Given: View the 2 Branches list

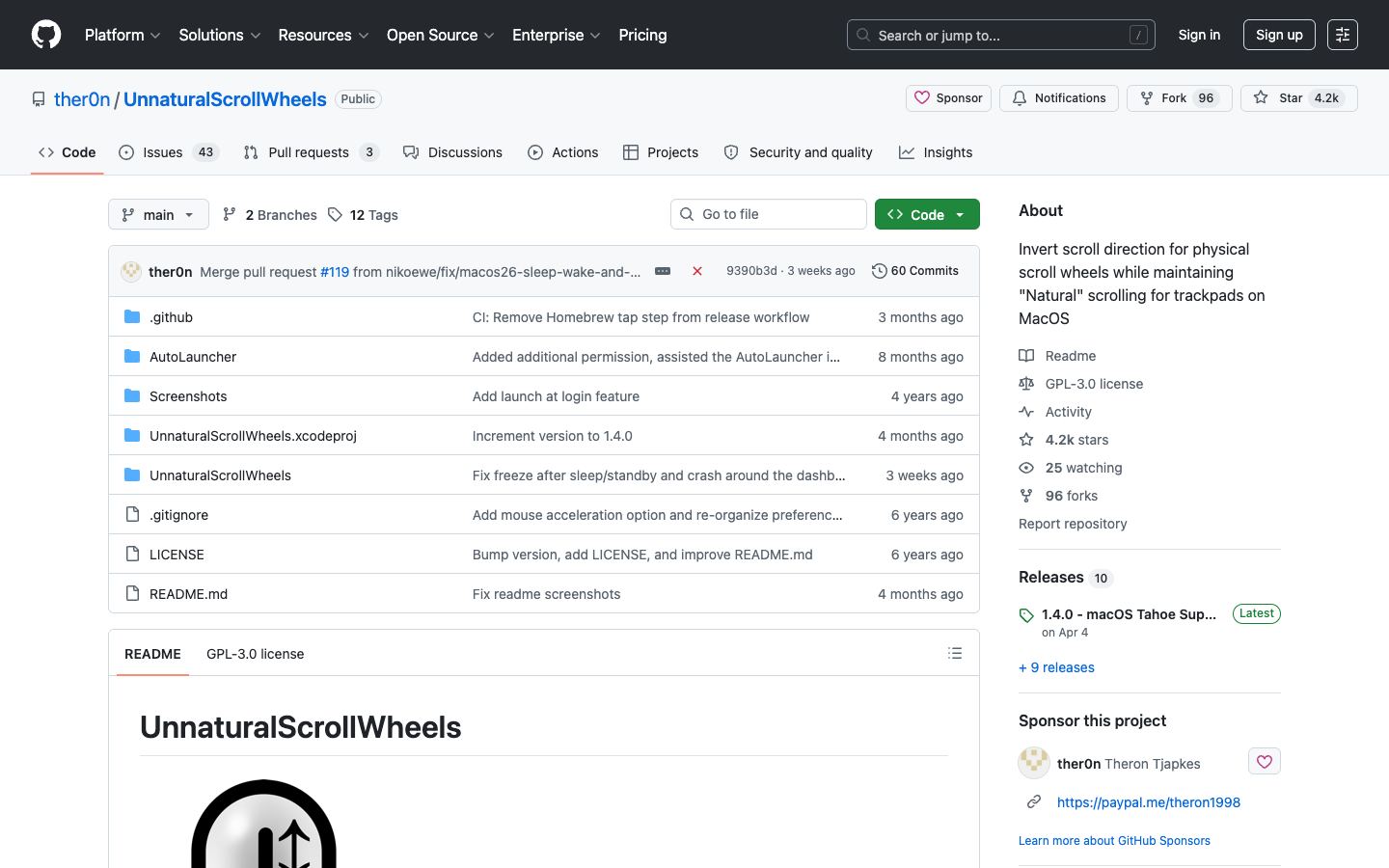Looking at the screenshot, I should [x=269, y=214].
